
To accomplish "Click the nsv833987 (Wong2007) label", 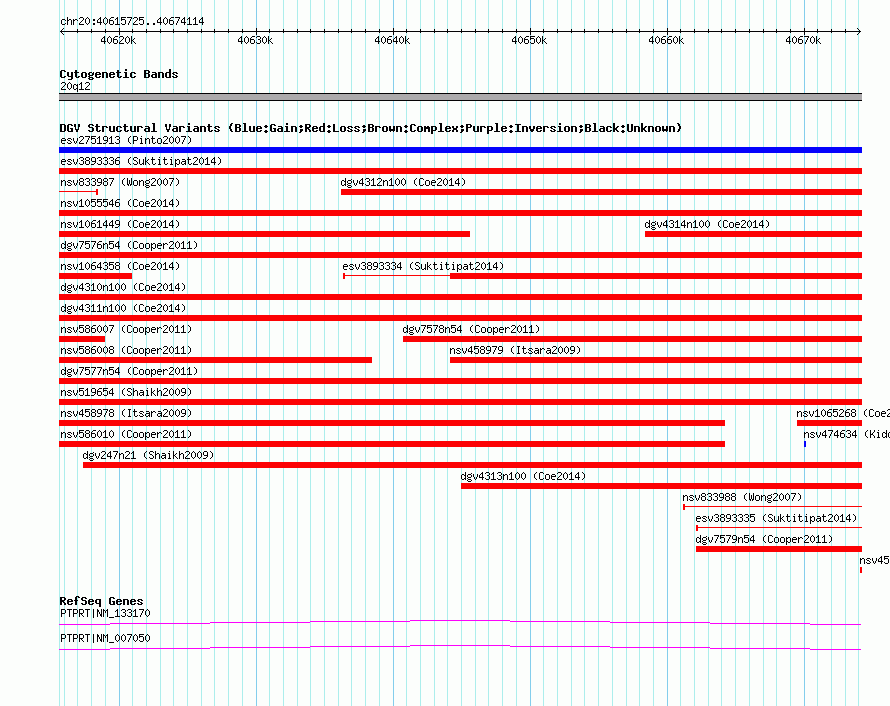I will click(x=120, y=182).
